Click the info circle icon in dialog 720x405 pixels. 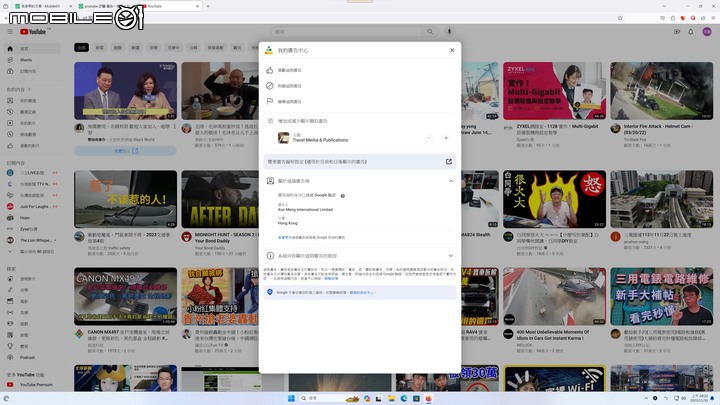pos(270,256)
